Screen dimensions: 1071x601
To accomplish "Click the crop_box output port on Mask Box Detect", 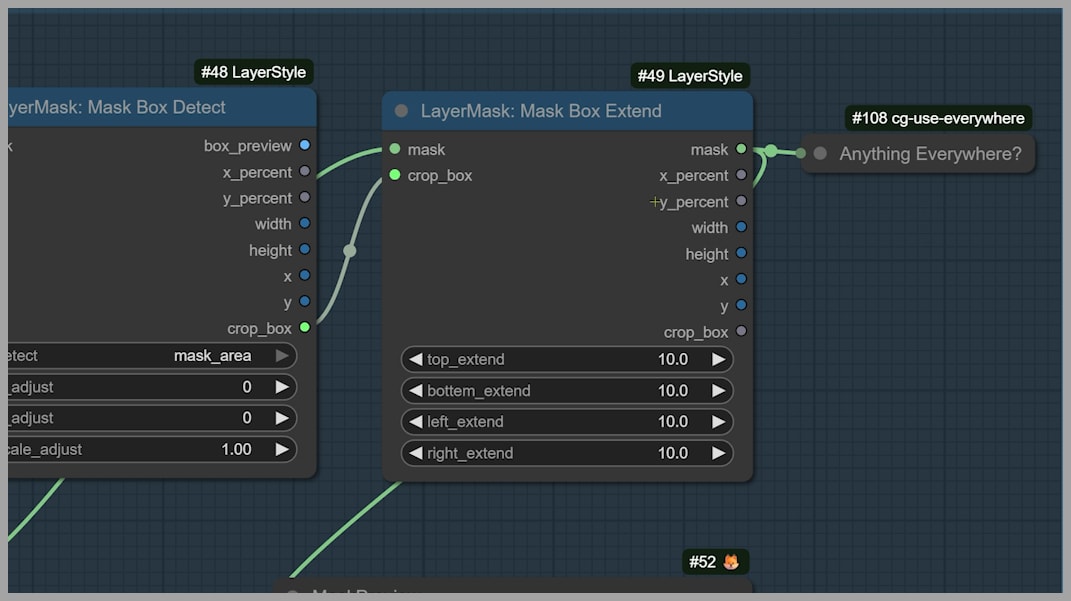I will [305, 327].
